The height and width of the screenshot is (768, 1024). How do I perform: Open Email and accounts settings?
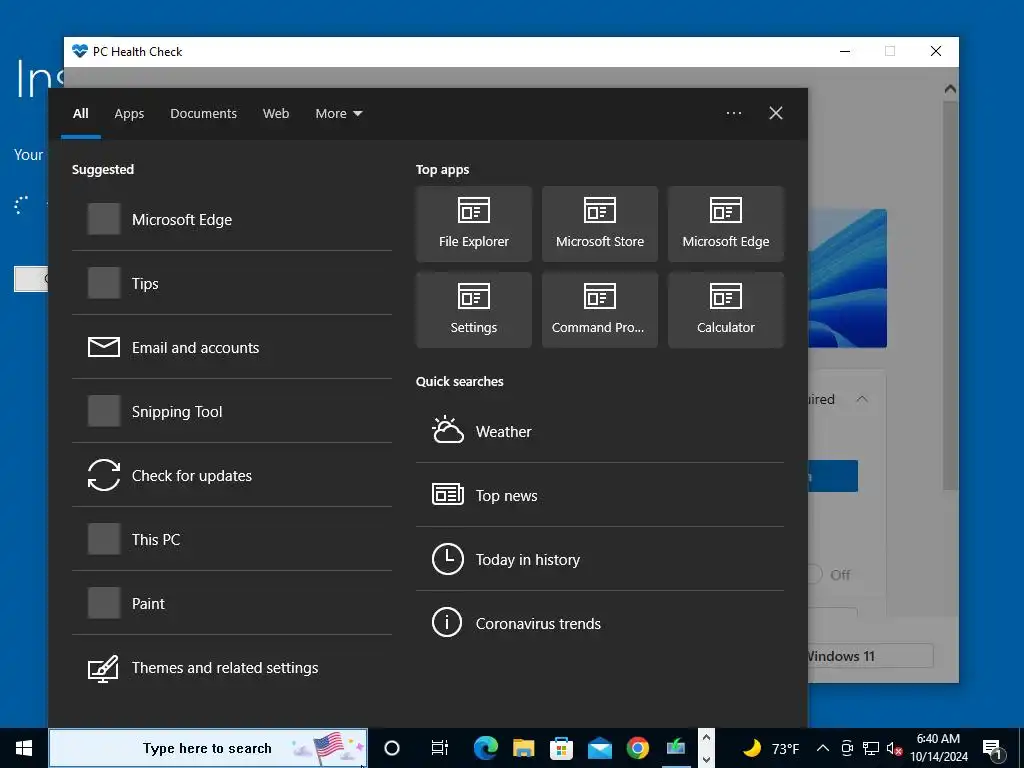pos(232,347)
